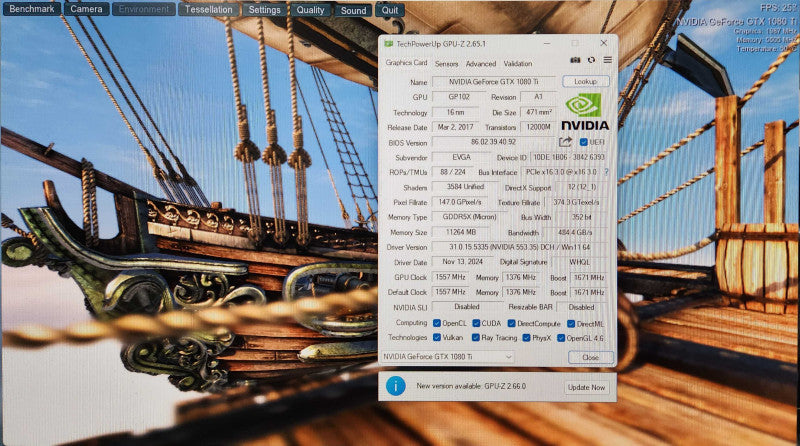Viewport: 800px width, 446px height.
Task: Click the Subvendor value EVGA
Action: [x=461, y=157]
